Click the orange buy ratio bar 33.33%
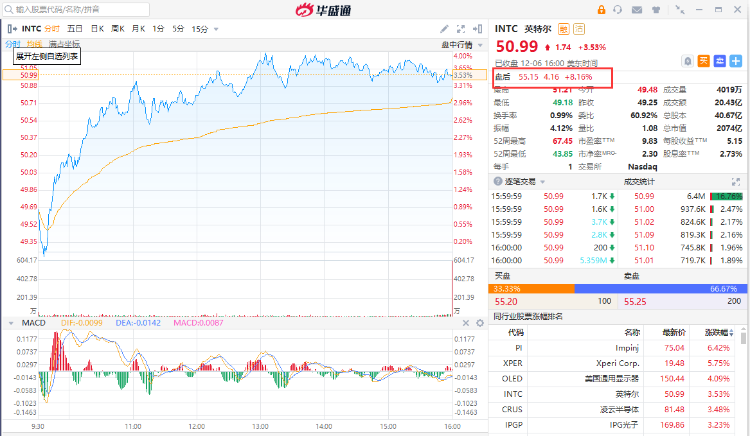This screenshot has width=750, height=436. 531,289
